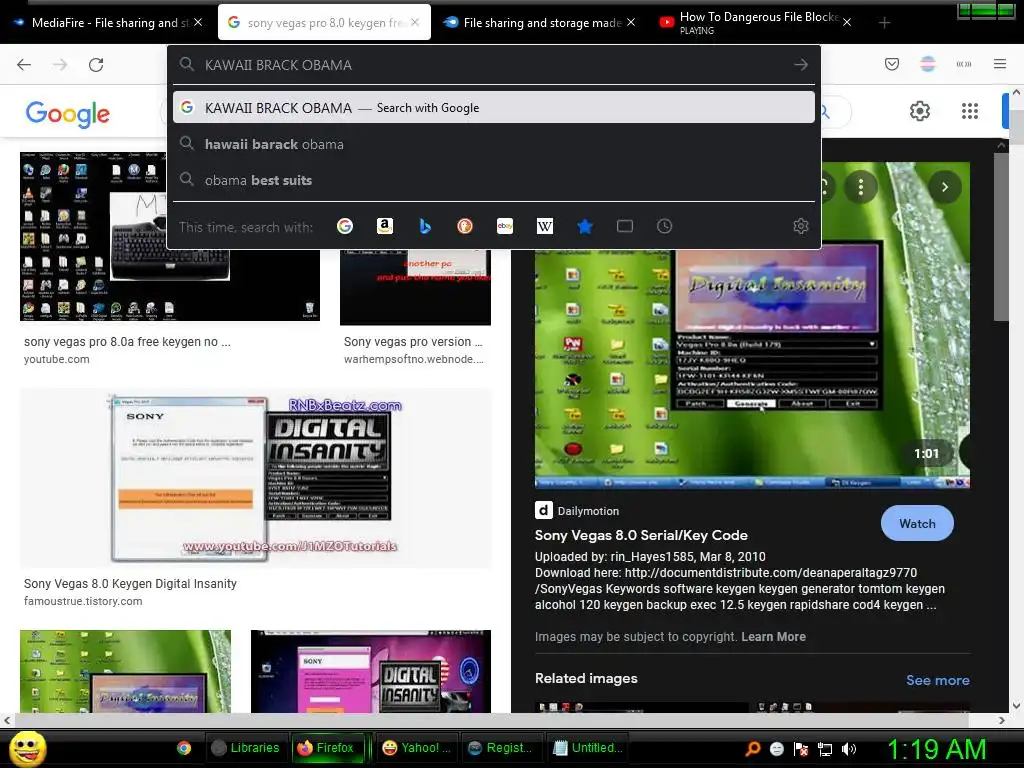Click the preview panel vertical scrollbar
This screenshot has height=768, width=1024.
pyautogui.click(x=1001, y=236)
